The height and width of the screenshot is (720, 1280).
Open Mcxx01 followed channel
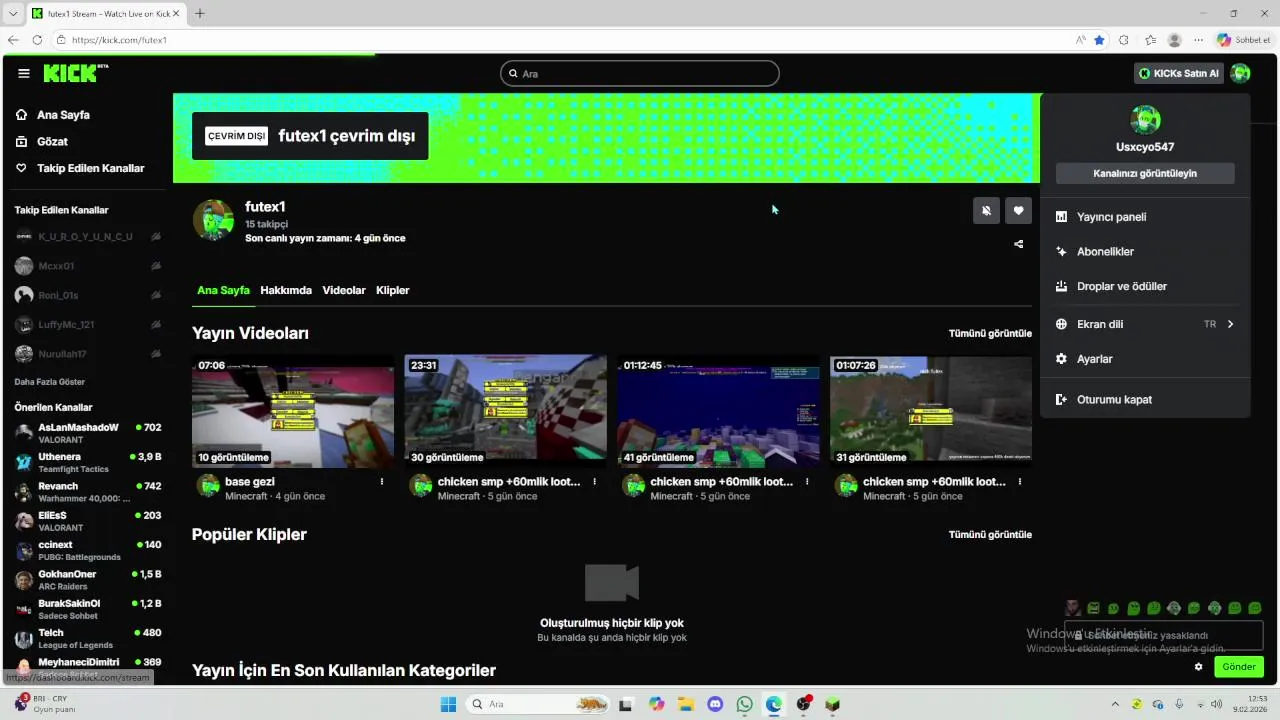coord(88,266)
